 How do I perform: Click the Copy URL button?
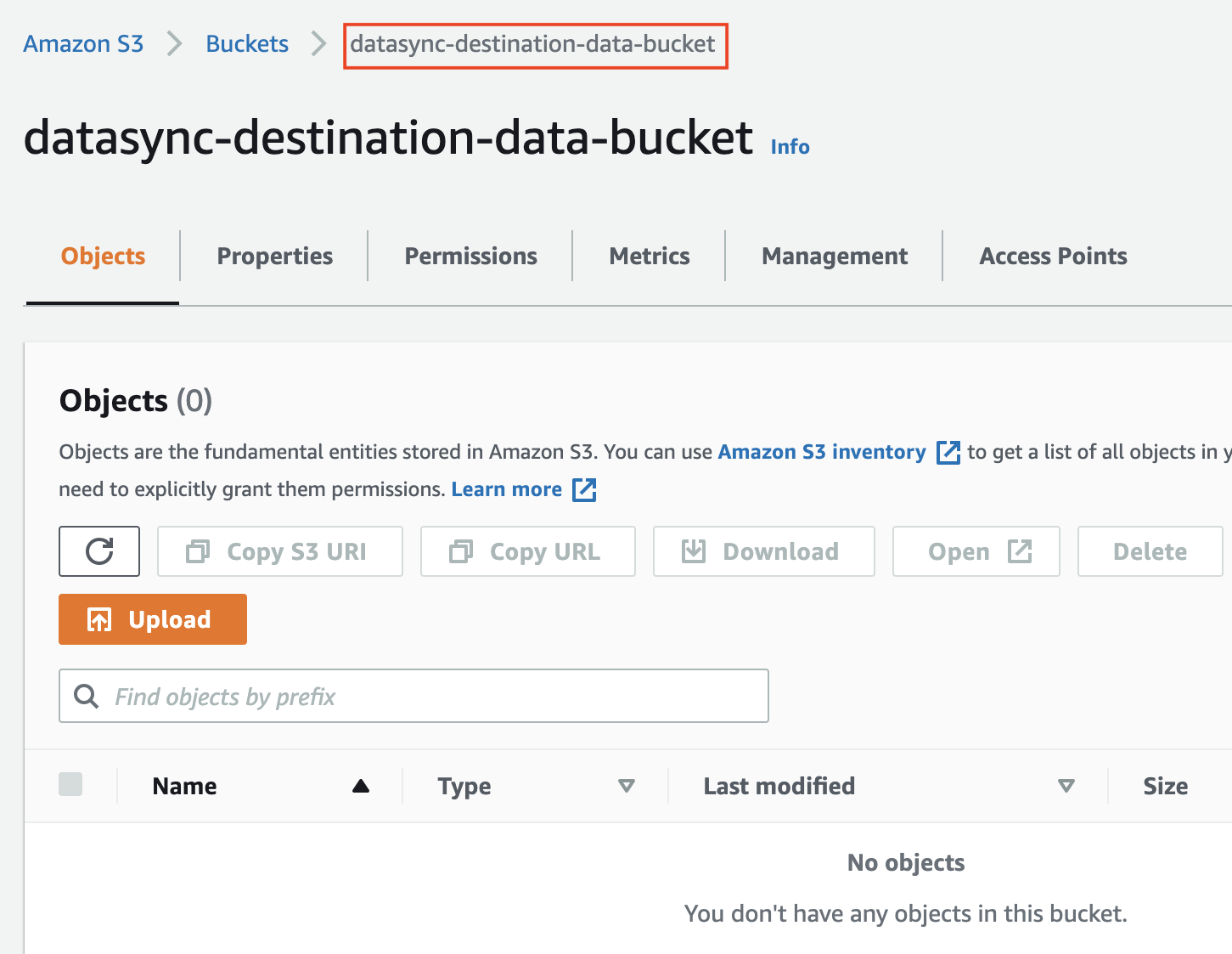[x=528, y=551]
